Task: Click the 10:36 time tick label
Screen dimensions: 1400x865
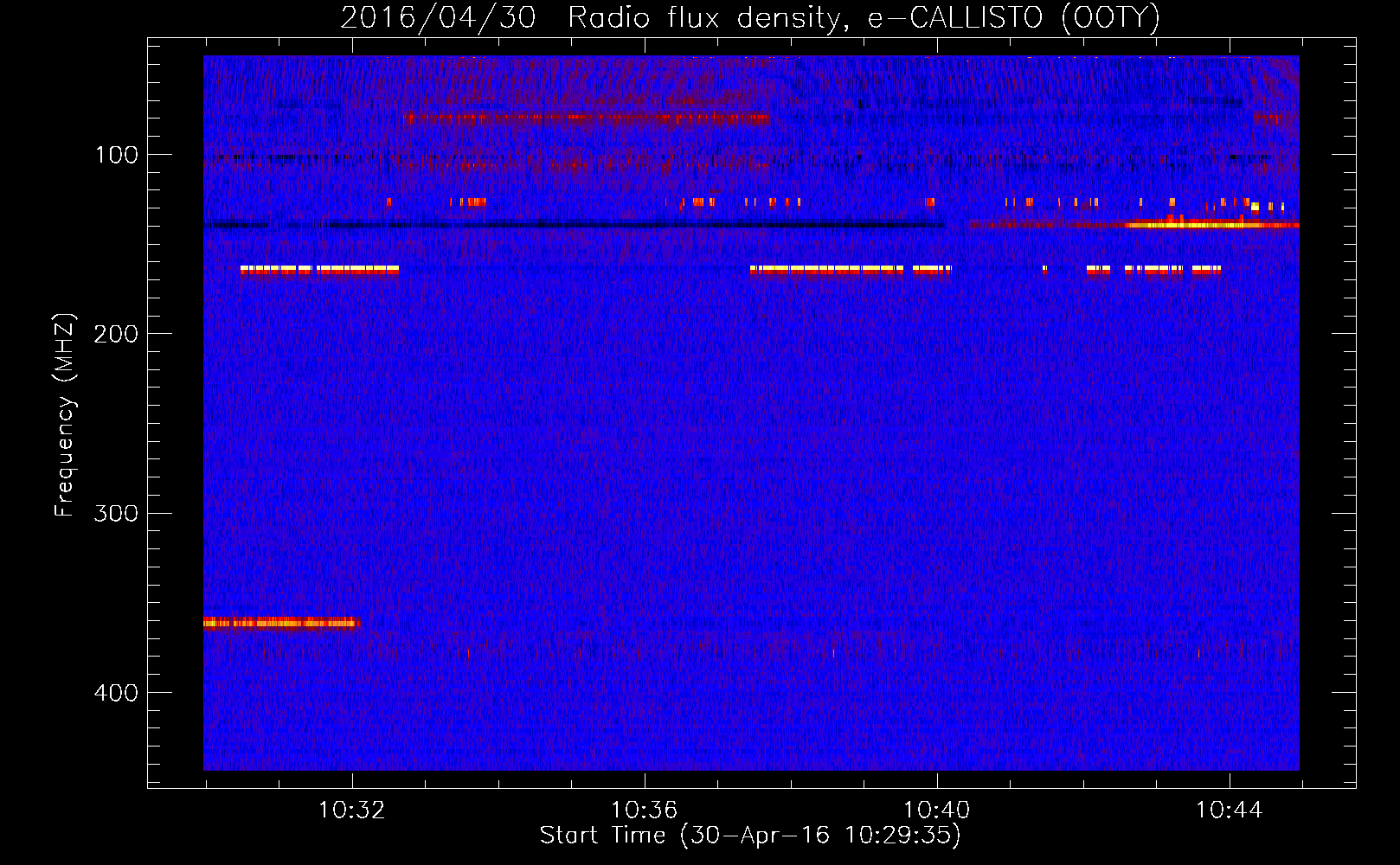Action: pos(644,811)
